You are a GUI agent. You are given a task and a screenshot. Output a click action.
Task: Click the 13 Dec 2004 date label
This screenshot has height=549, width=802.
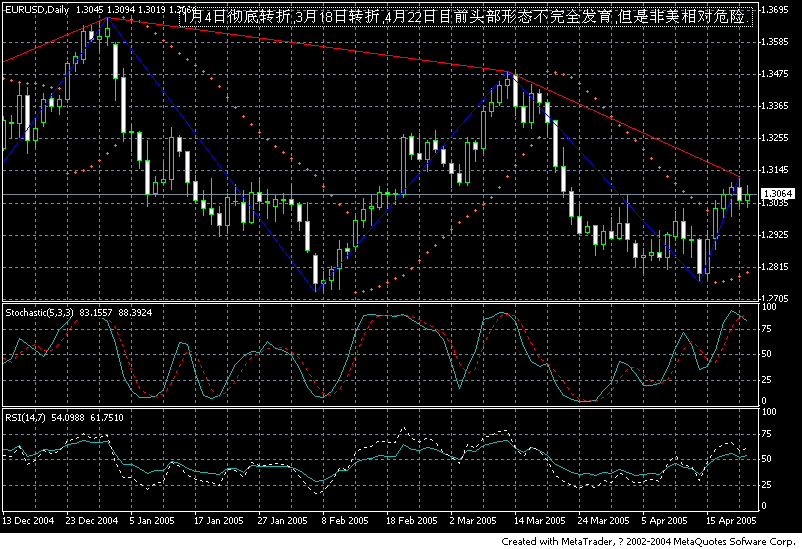pyautogui.click(x=28, y=520)
